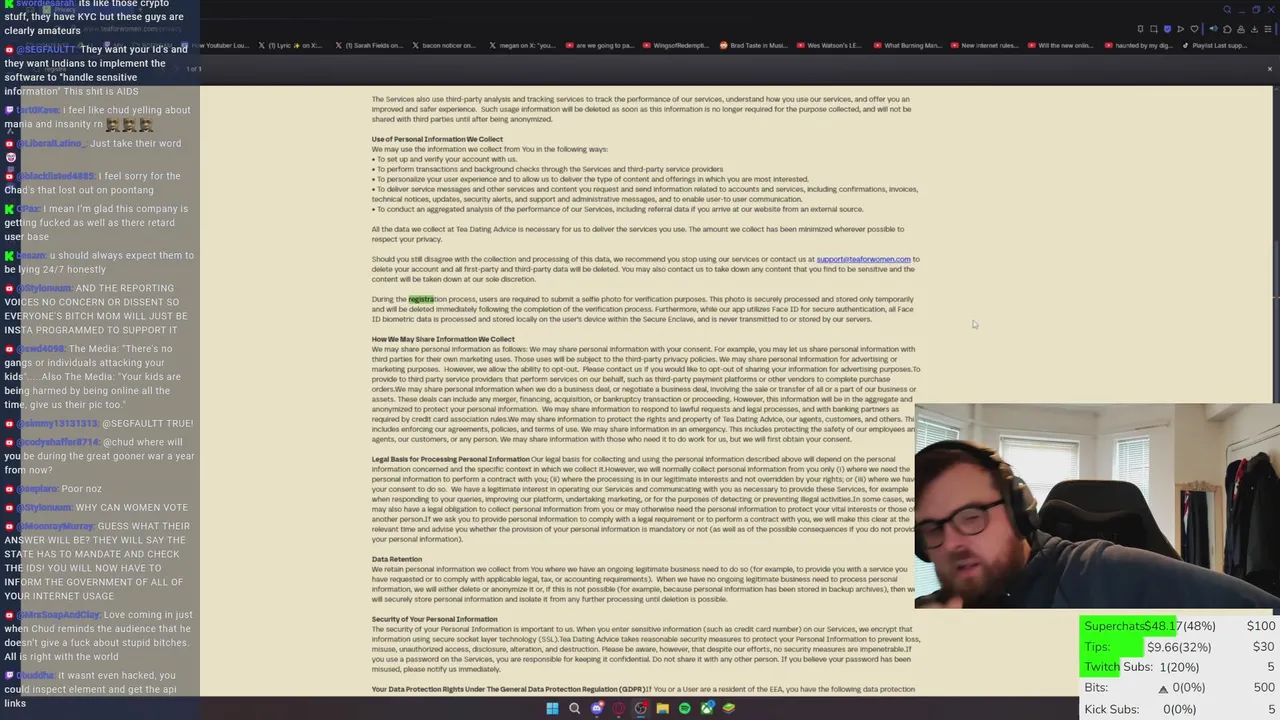The height and width of the screenshot is (720, 1280).
Task: Click the pin icon in the browser toolbar
Action: point(1140,29)
